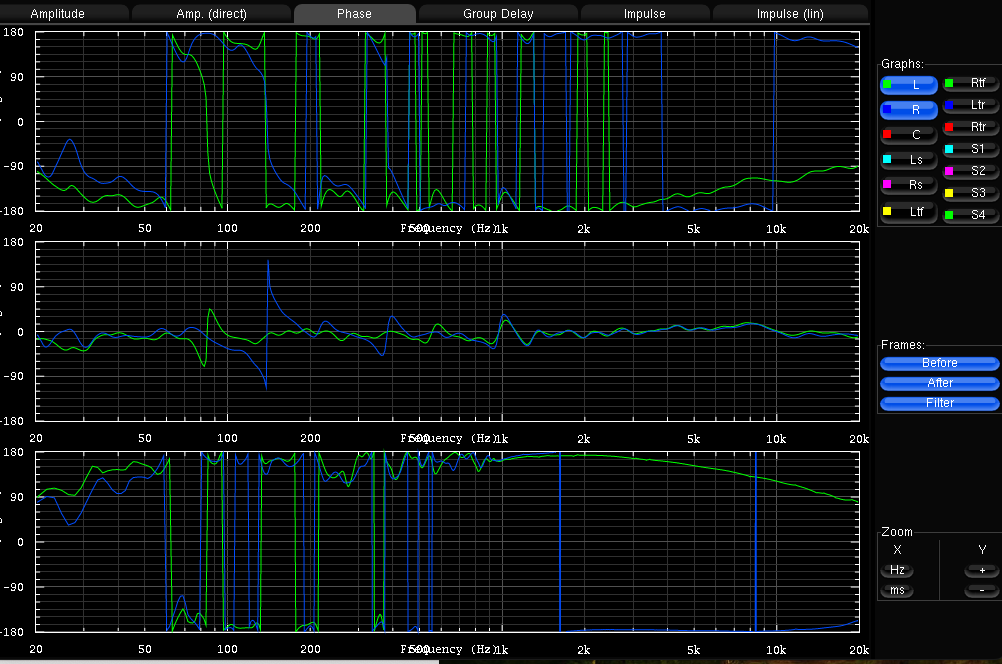Enable the Ltr channel graph
This screenshot has height=664, width=1002.
click(x=969, y=105)
